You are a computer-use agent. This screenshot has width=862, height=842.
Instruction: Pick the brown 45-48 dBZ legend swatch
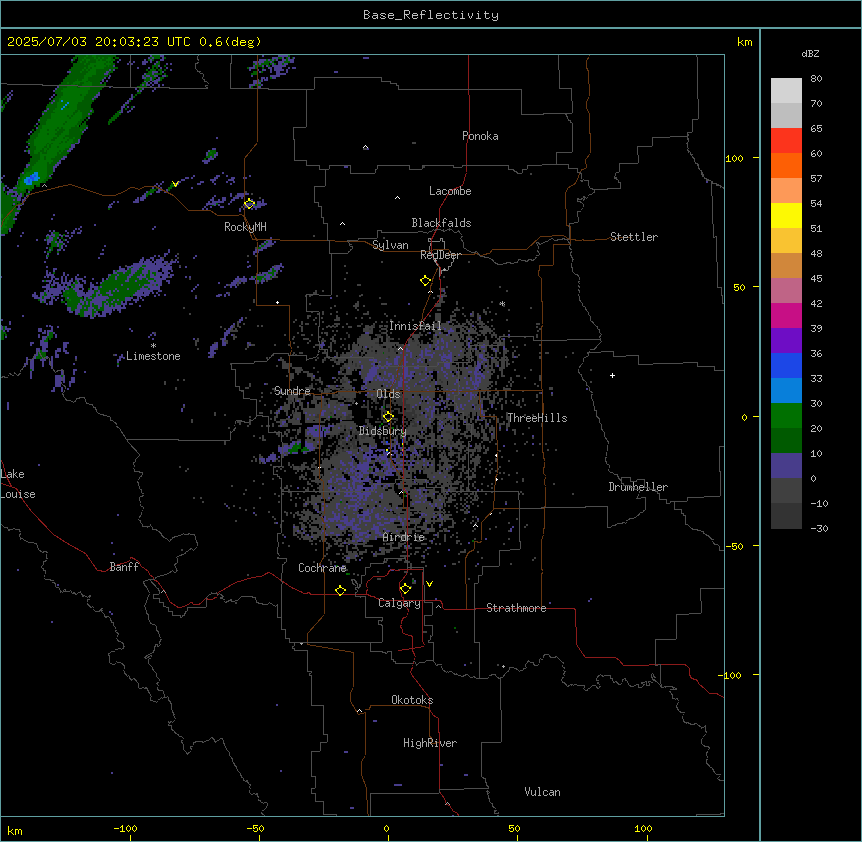786,265
